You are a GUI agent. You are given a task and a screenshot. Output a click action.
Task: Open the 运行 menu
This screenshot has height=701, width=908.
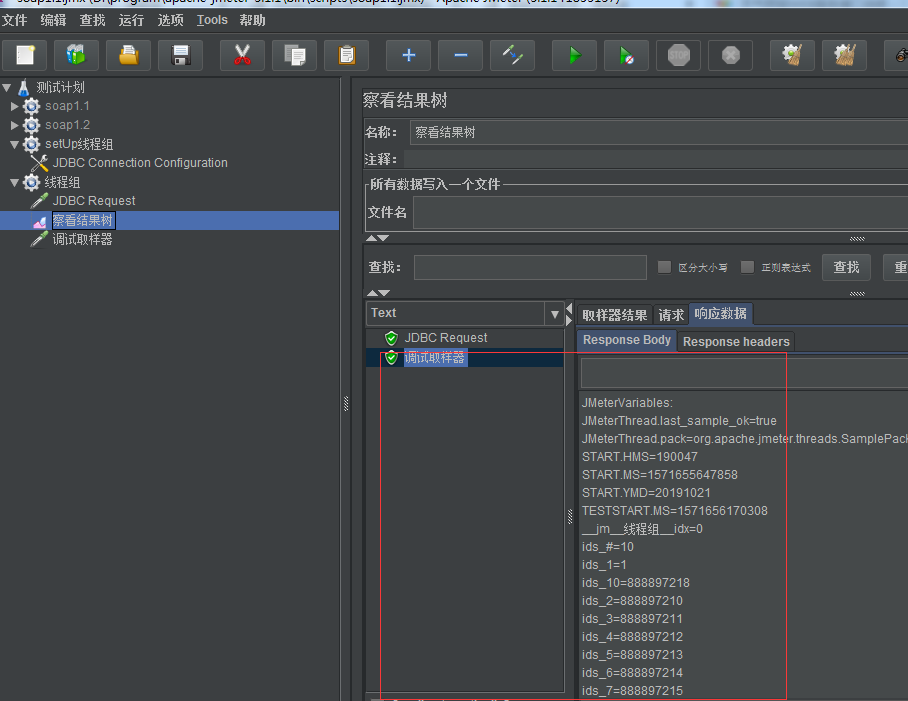[x=131, y=20]
